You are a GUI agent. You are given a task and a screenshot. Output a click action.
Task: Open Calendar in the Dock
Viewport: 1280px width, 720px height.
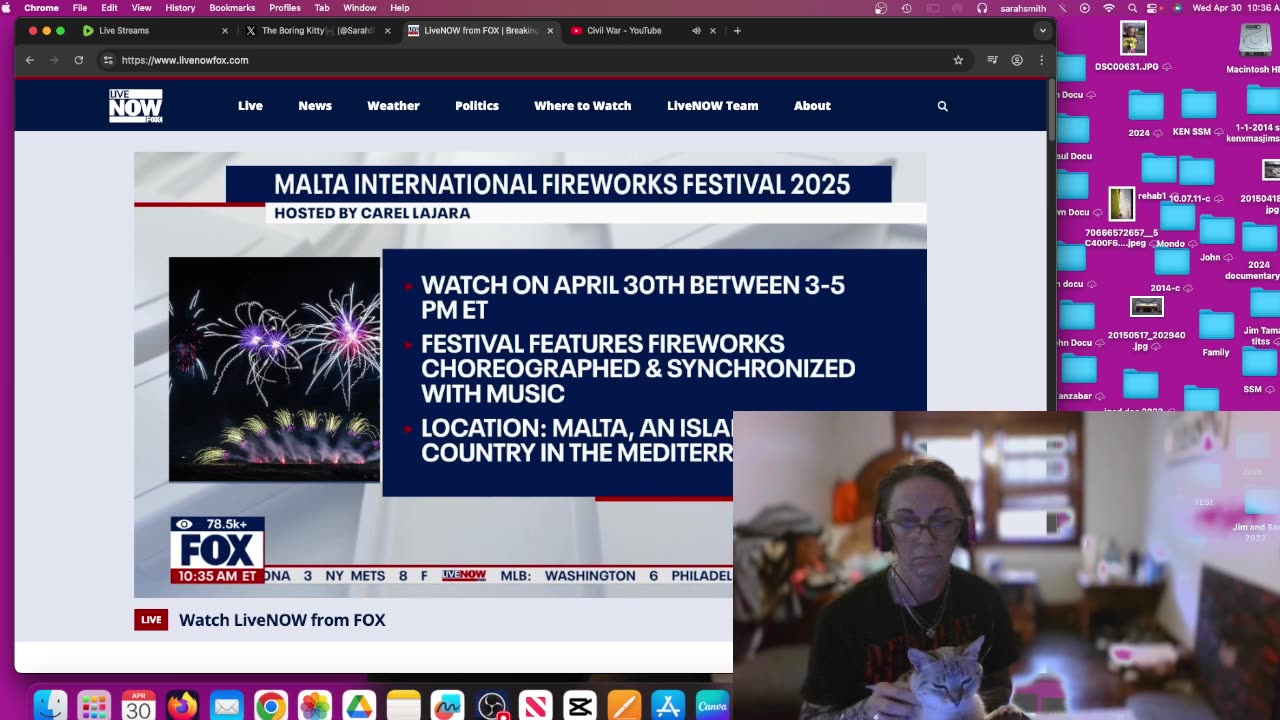[138, 706]
